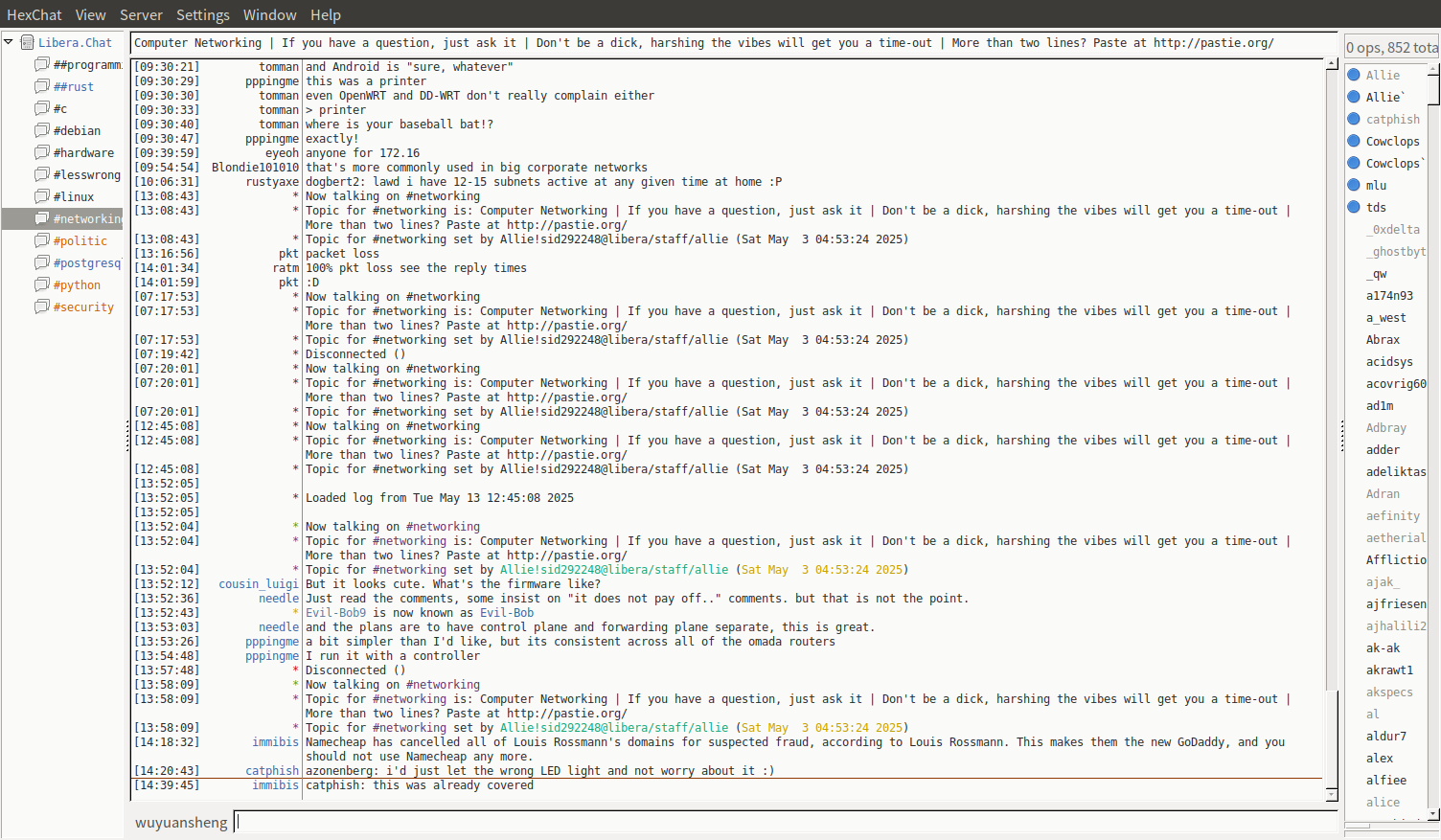Focus the message input box
The width and height of the screenshot is (1441, 840).
pyautogui.click(x=784, y=822)
